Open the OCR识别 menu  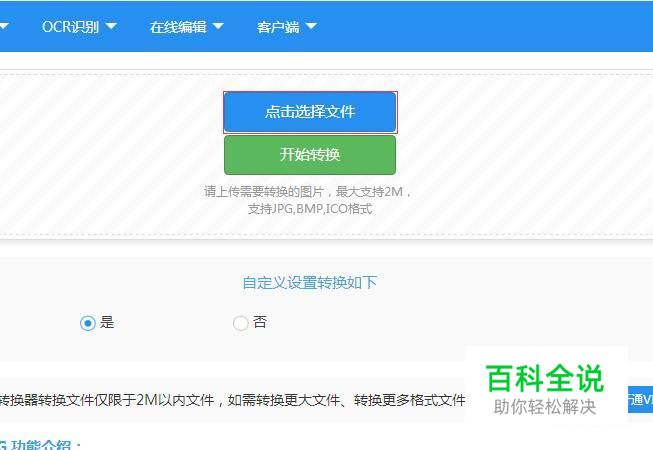[x=70, y=27]
